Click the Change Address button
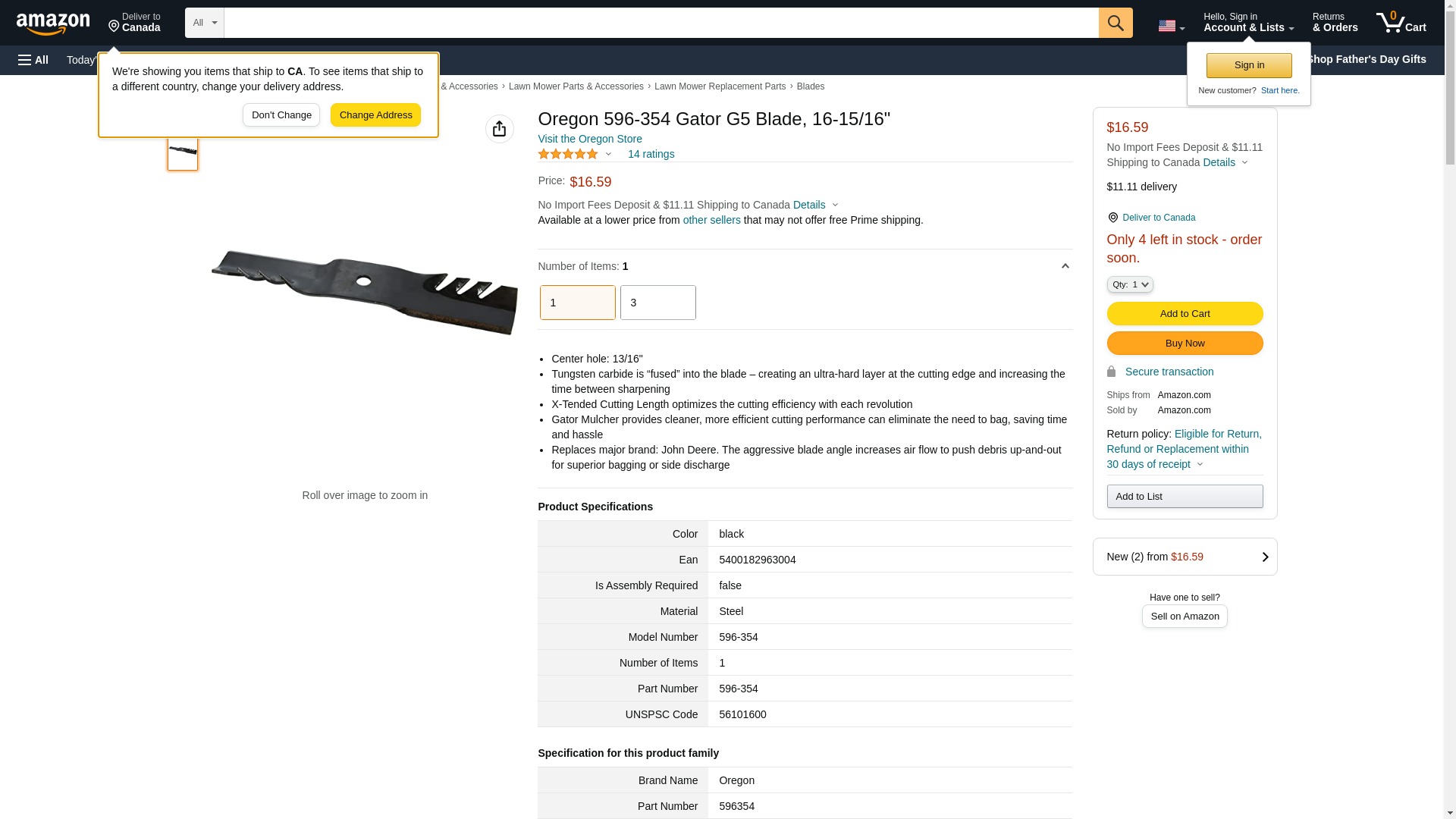1456x819 pixels. (x=375, y=115)
